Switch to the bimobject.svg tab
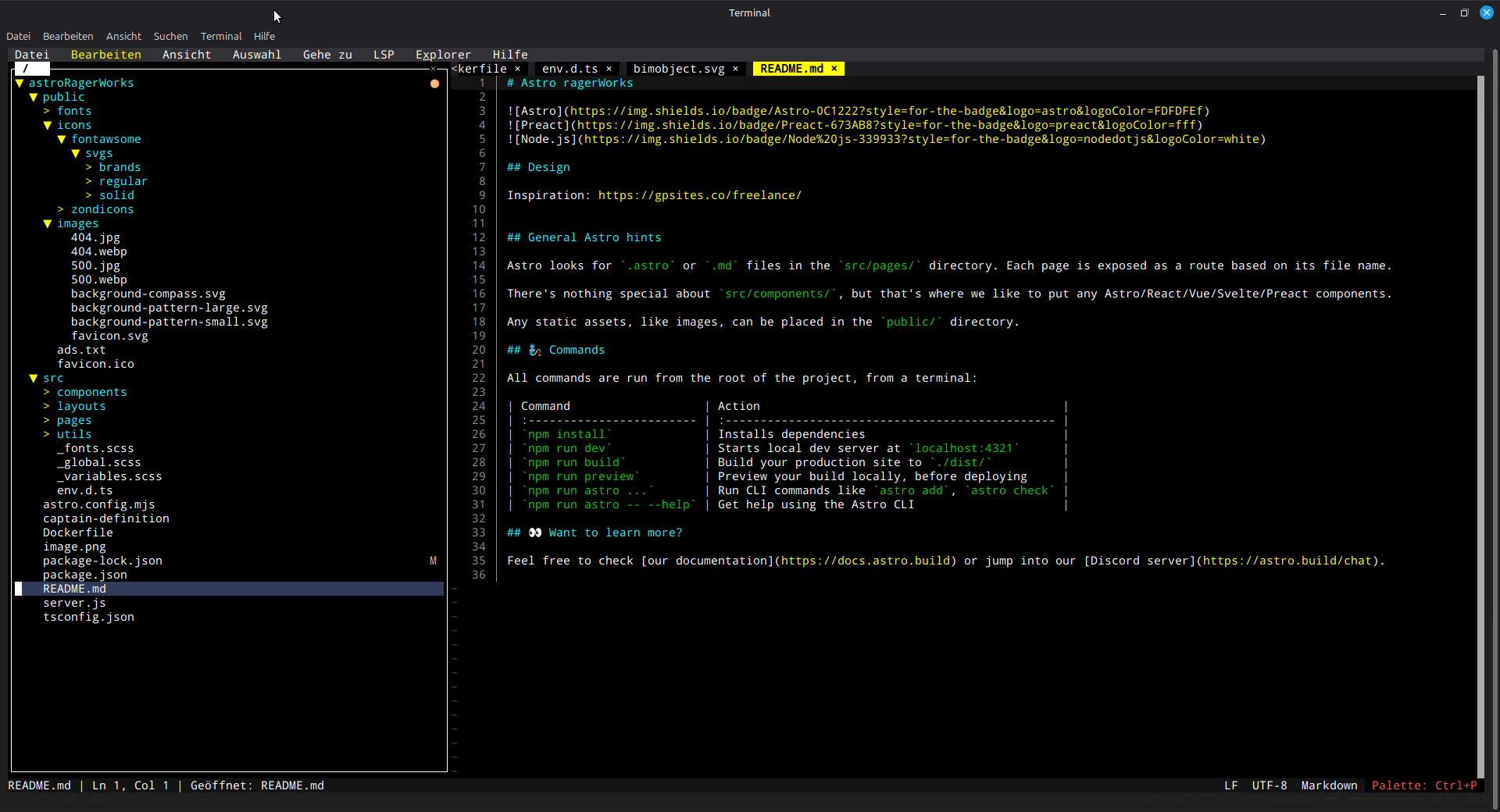 point(678,69)
